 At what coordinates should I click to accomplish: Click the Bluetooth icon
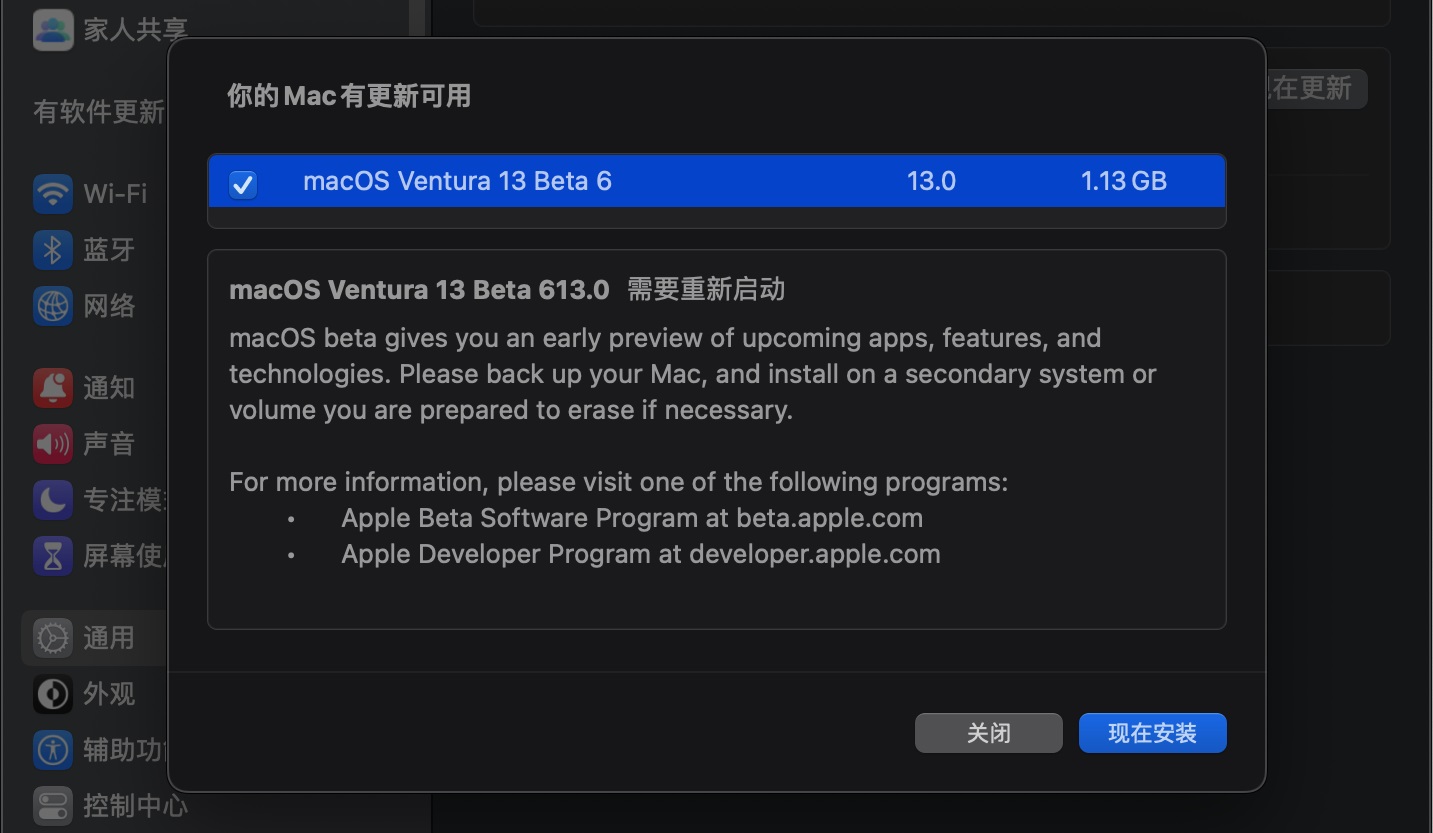coord(52,249)
